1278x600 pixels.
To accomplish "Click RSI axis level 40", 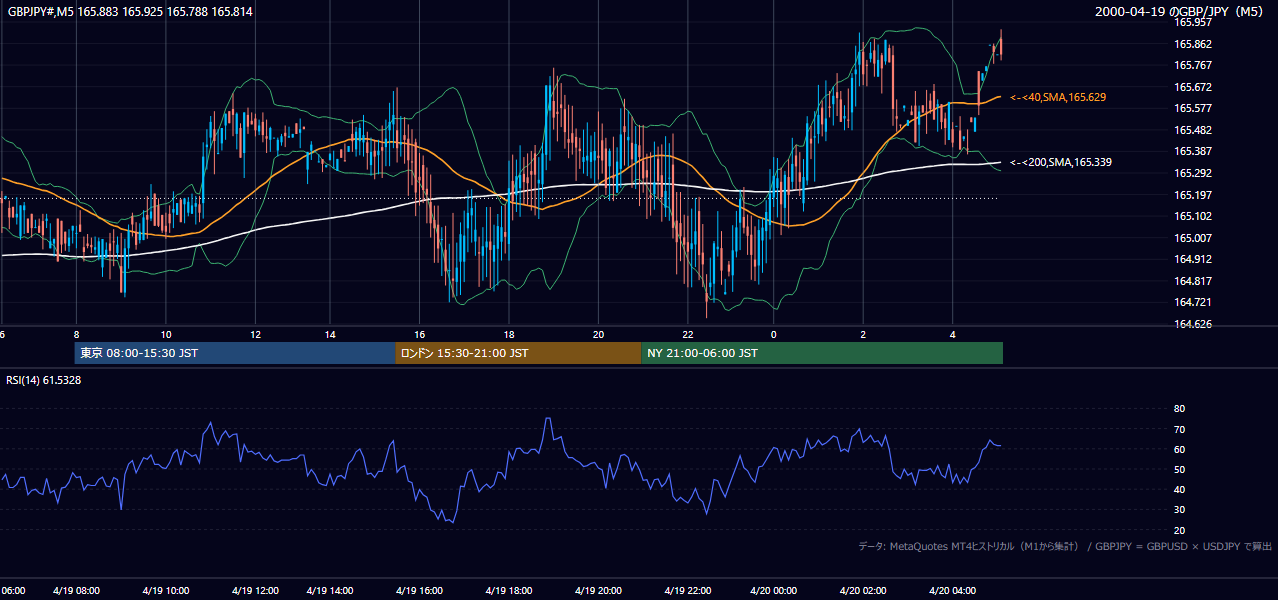I will [1179, 490].
